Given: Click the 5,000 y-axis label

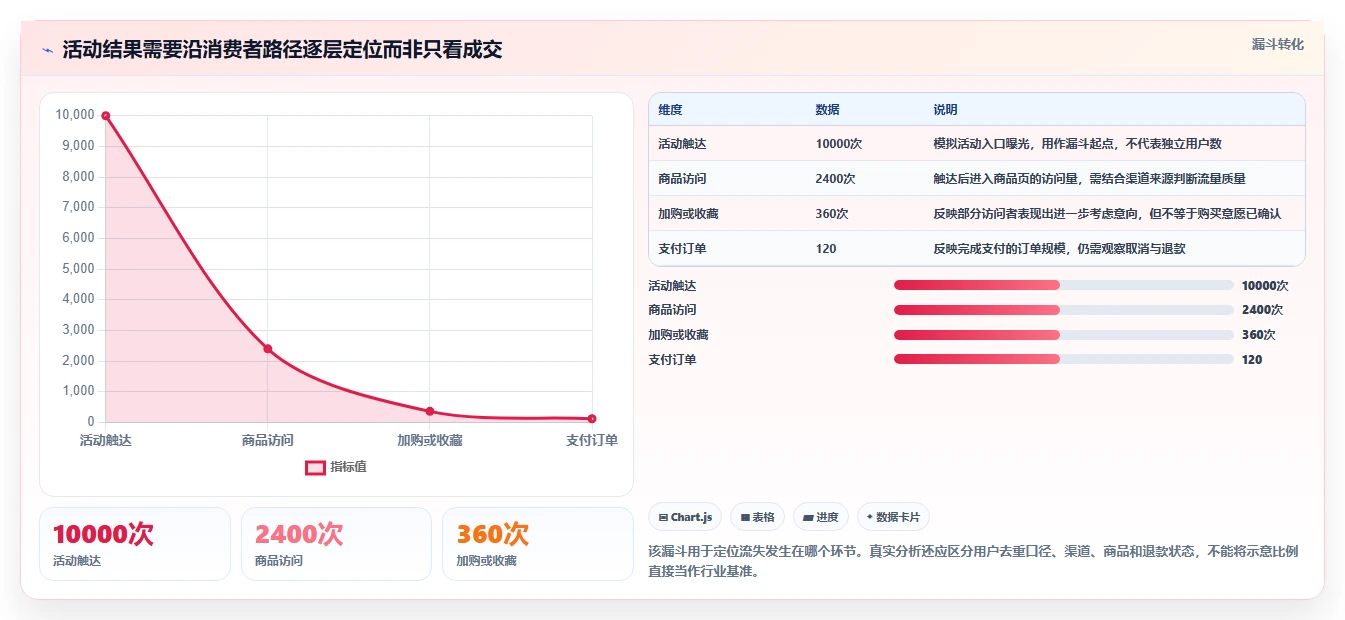Looking at the screenshot, I should pyautogui.click(x=78, y=268).
